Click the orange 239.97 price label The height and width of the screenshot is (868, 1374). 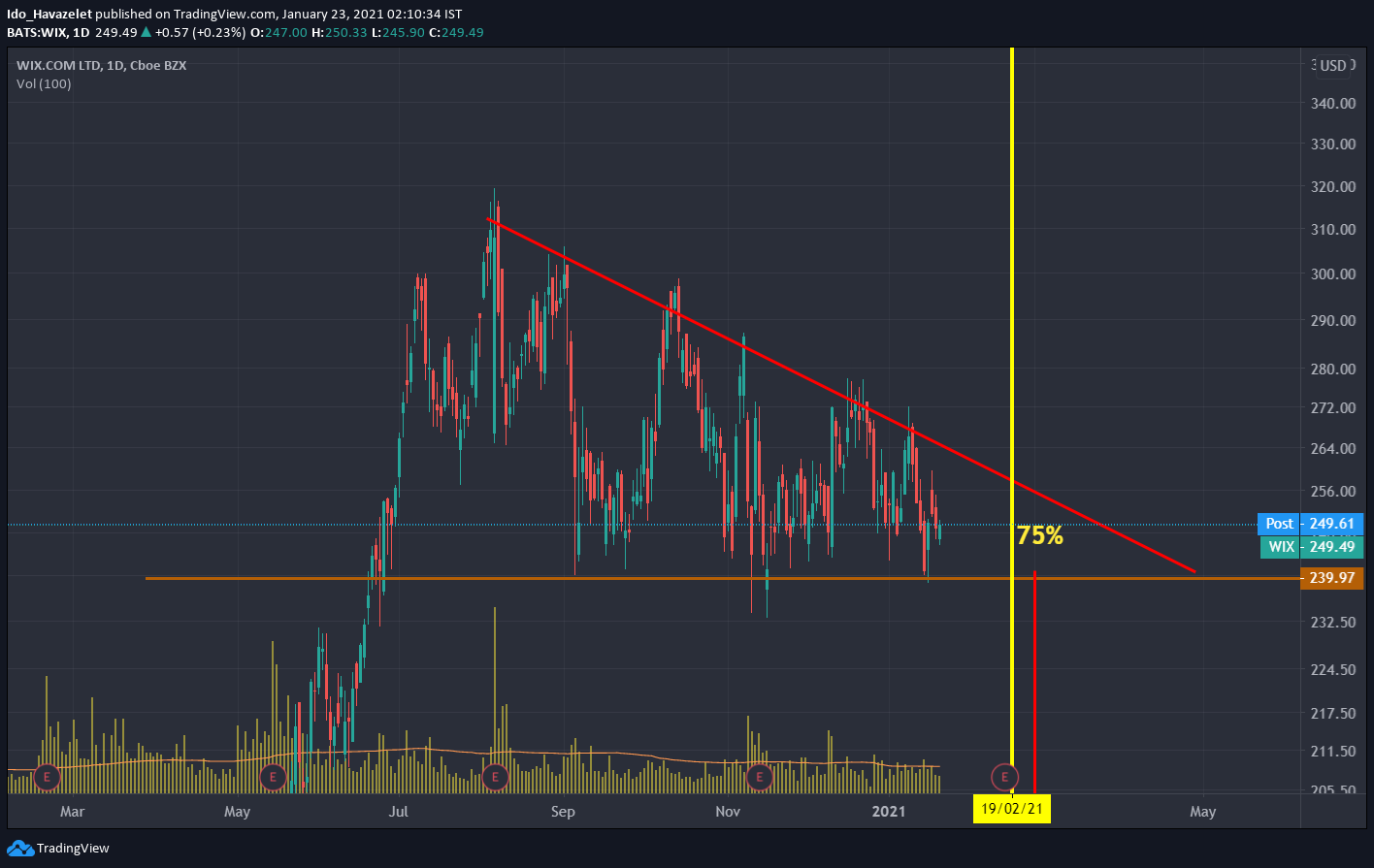[x=1330, y=578]
